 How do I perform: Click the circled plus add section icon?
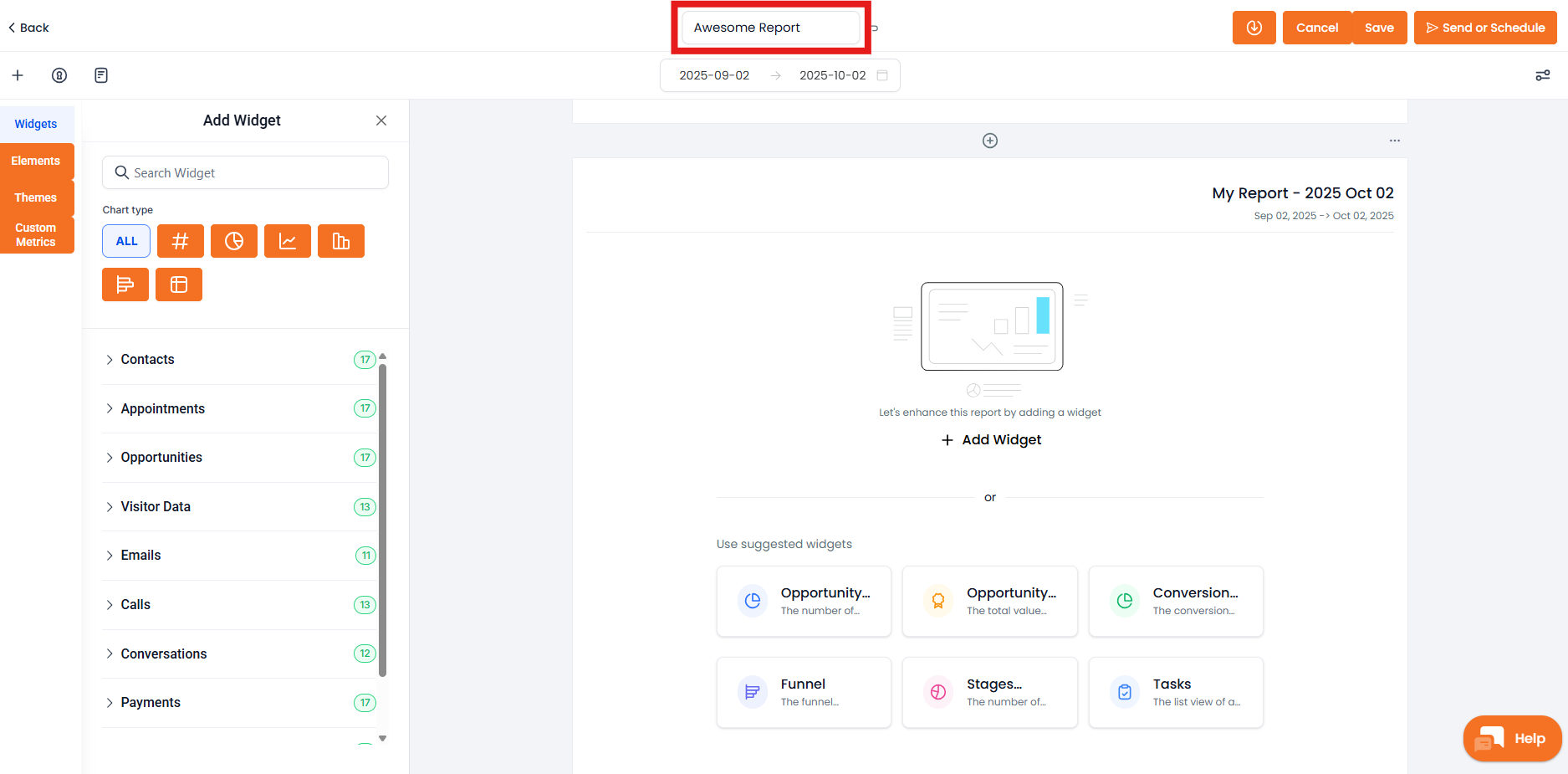[x=990, y=141]
